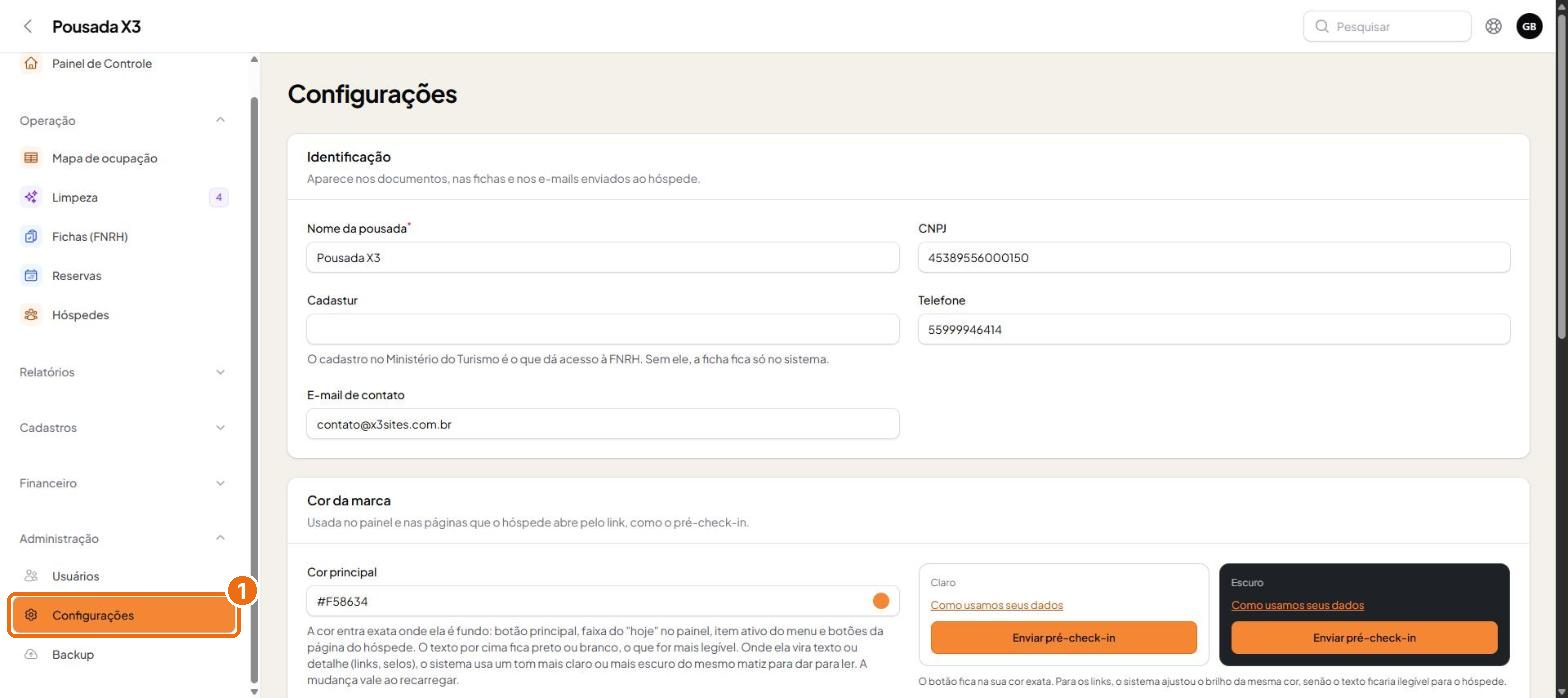The image size is (1568, 698).
Task: Click Enviar pré-check-in in Escuro preview
Action: click(1364, 638)
